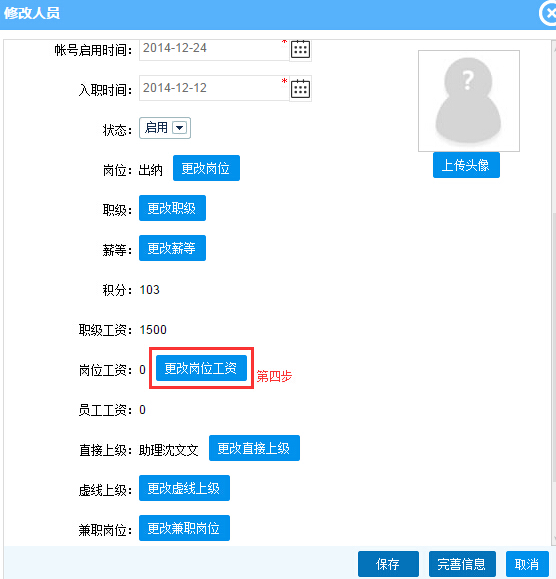Image resolution: width=556 pixels, height=579 pixels.
Task: Close the 修改人员 dialog
Action: pyautogui.click(x=549, y=13)
